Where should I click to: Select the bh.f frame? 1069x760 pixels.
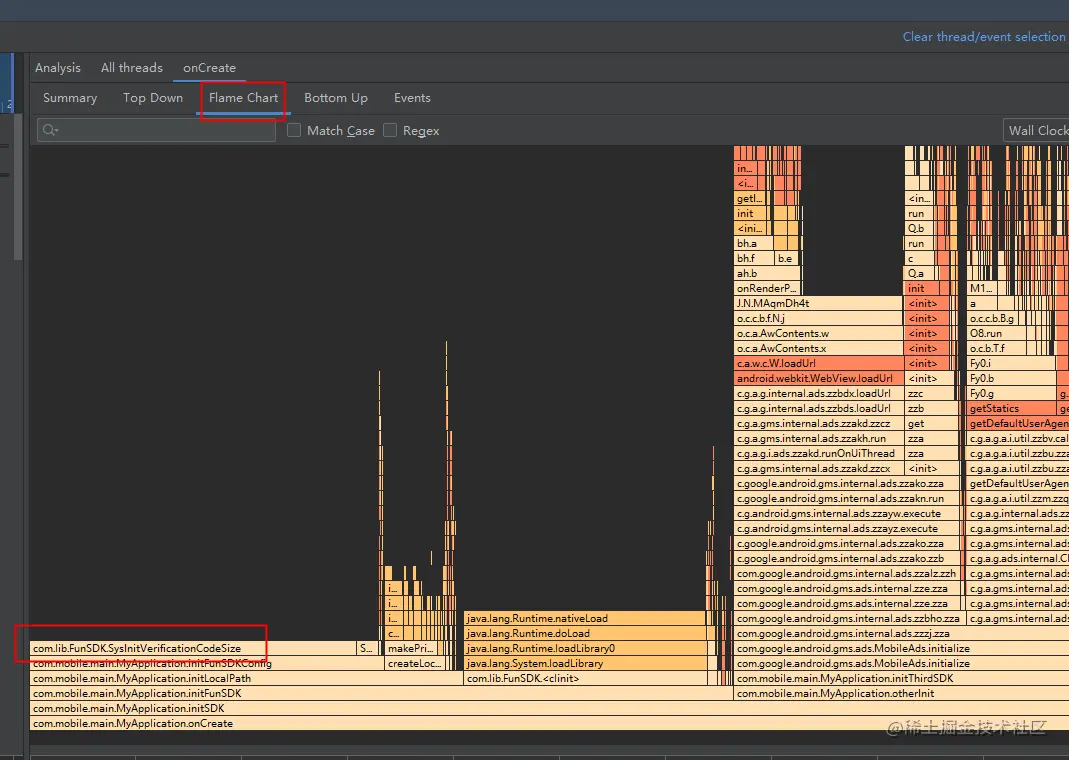(754, 258)
